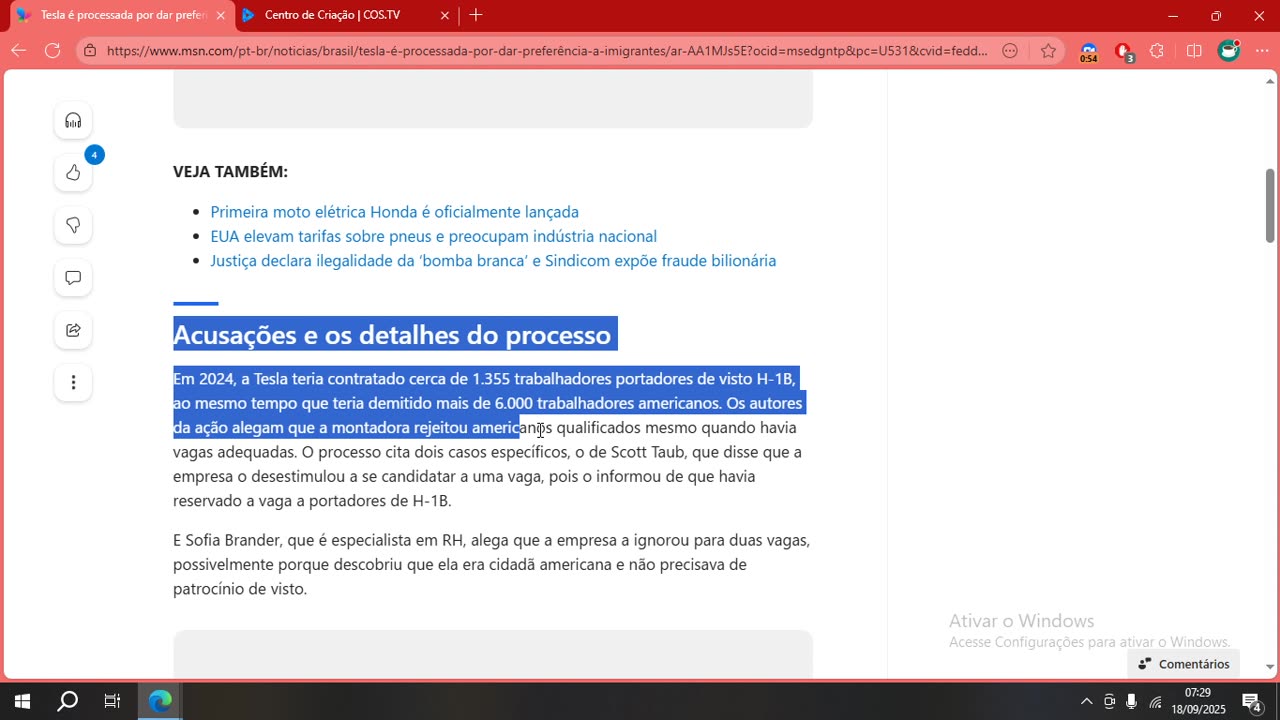Go back with browser back arrow

click(x=19, y=50)
